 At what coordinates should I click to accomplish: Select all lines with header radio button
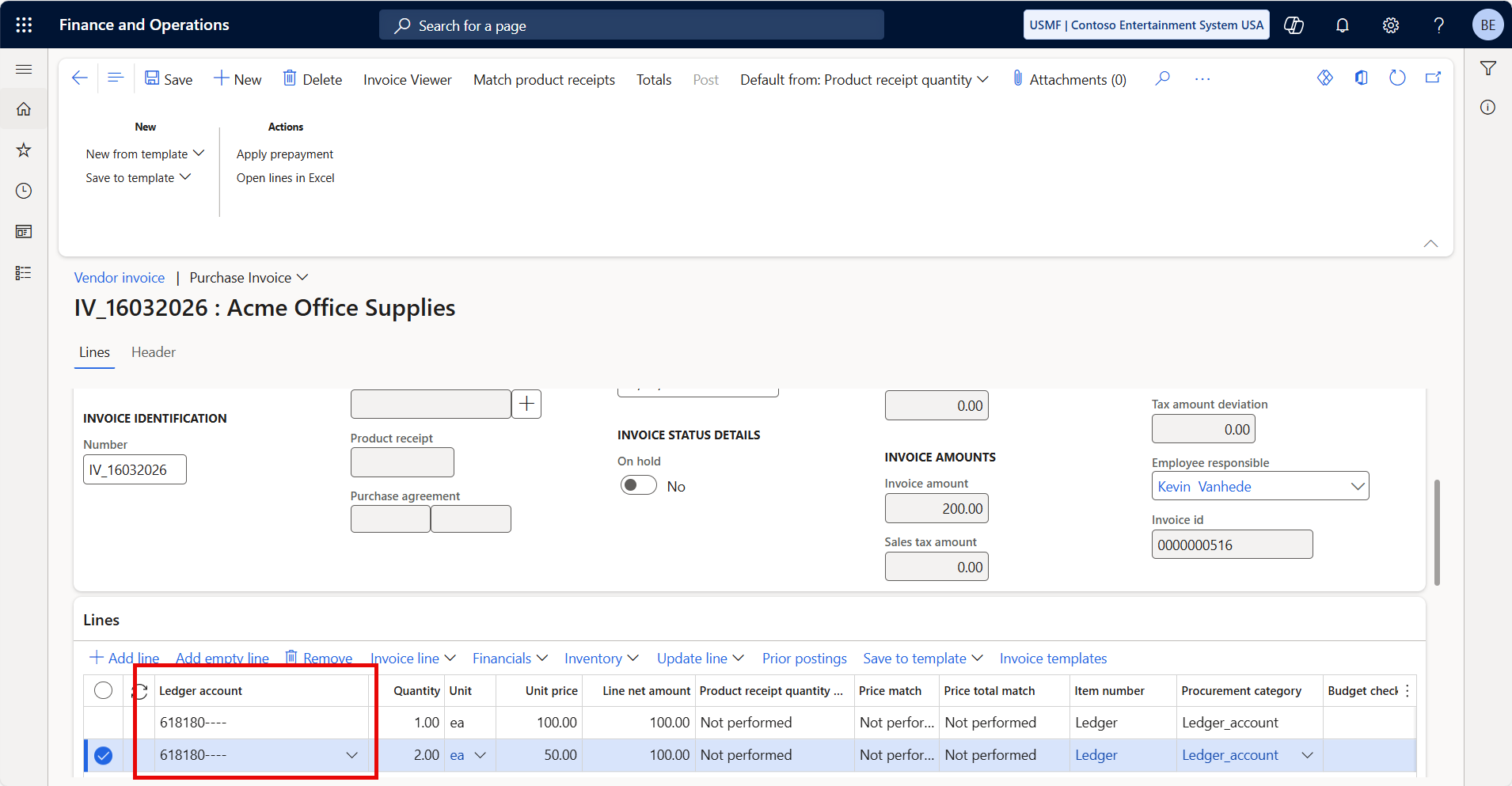[104, 690]
